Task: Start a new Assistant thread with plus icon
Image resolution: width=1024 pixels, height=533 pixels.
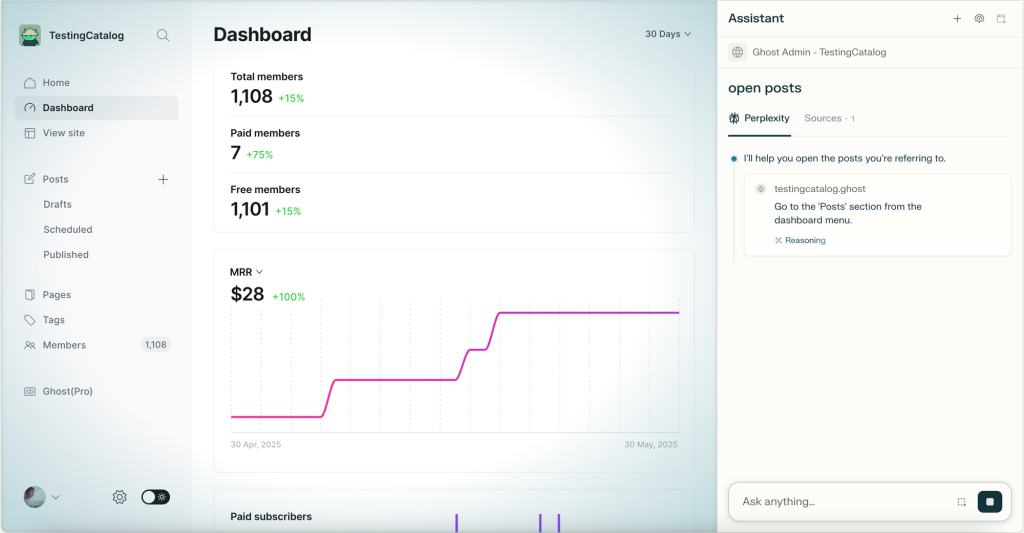Action: (957, 19)
